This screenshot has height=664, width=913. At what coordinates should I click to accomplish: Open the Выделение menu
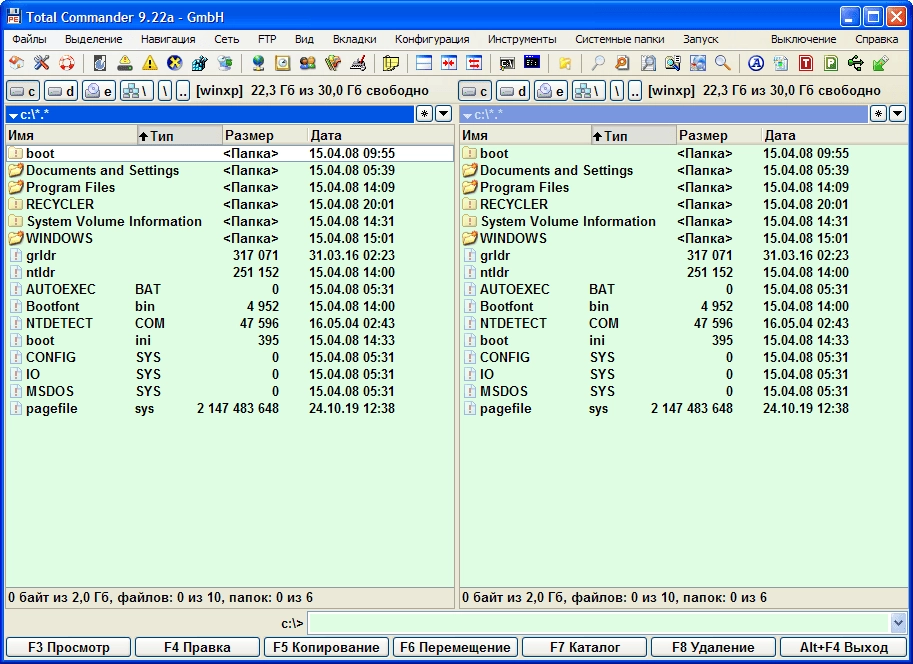pos(94,39)
